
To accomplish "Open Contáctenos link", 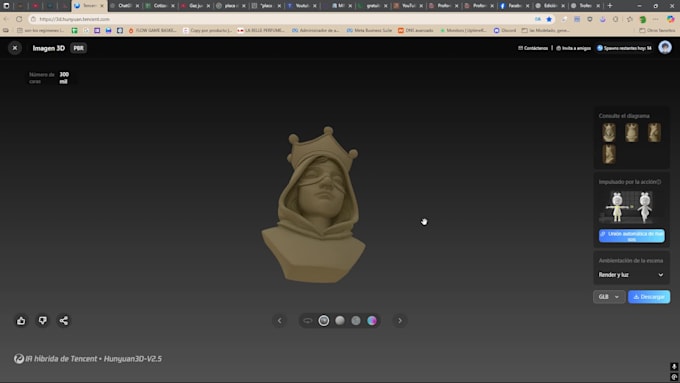I will pos(533,48).
